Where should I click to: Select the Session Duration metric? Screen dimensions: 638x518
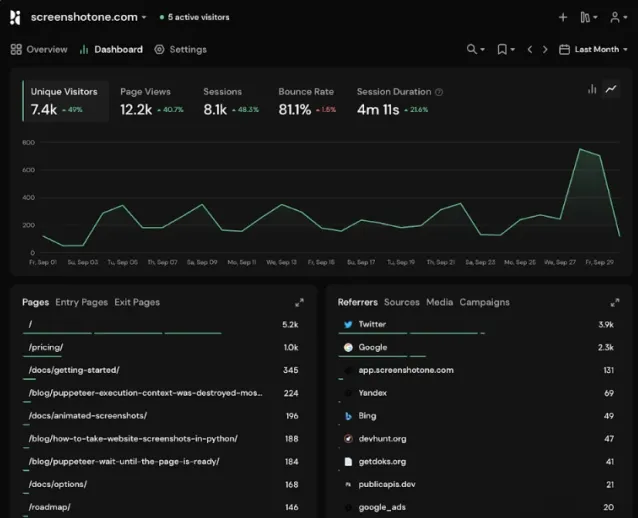click(x=400, y=101)
